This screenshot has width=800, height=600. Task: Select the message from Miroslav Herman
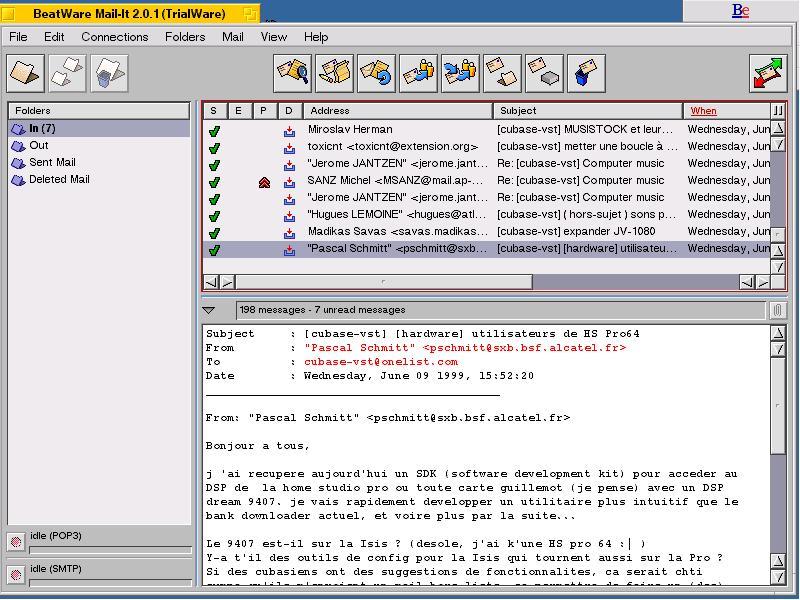click(487, 130)
